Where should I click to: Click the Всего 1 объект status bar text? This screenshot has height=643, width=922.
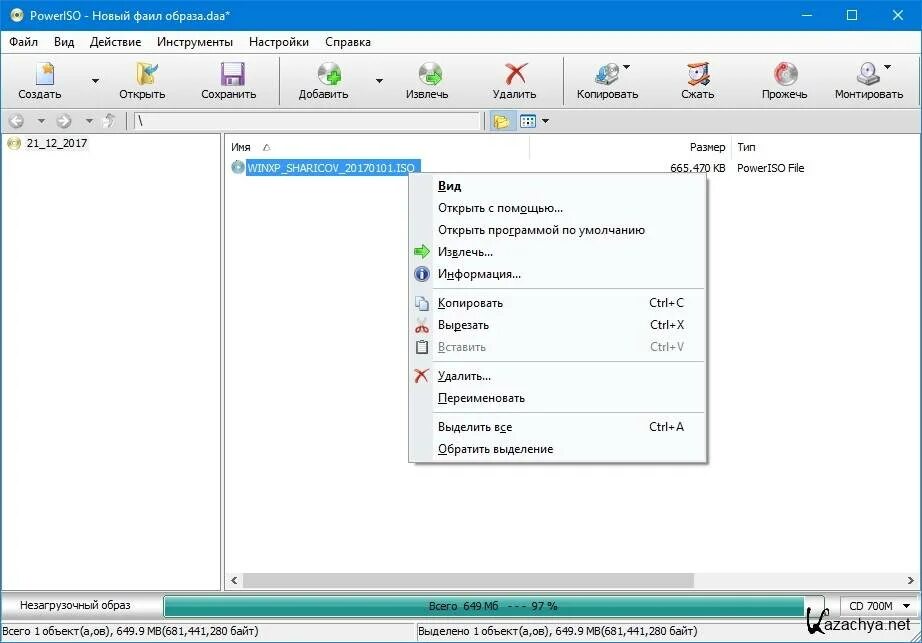click(130, 631)
